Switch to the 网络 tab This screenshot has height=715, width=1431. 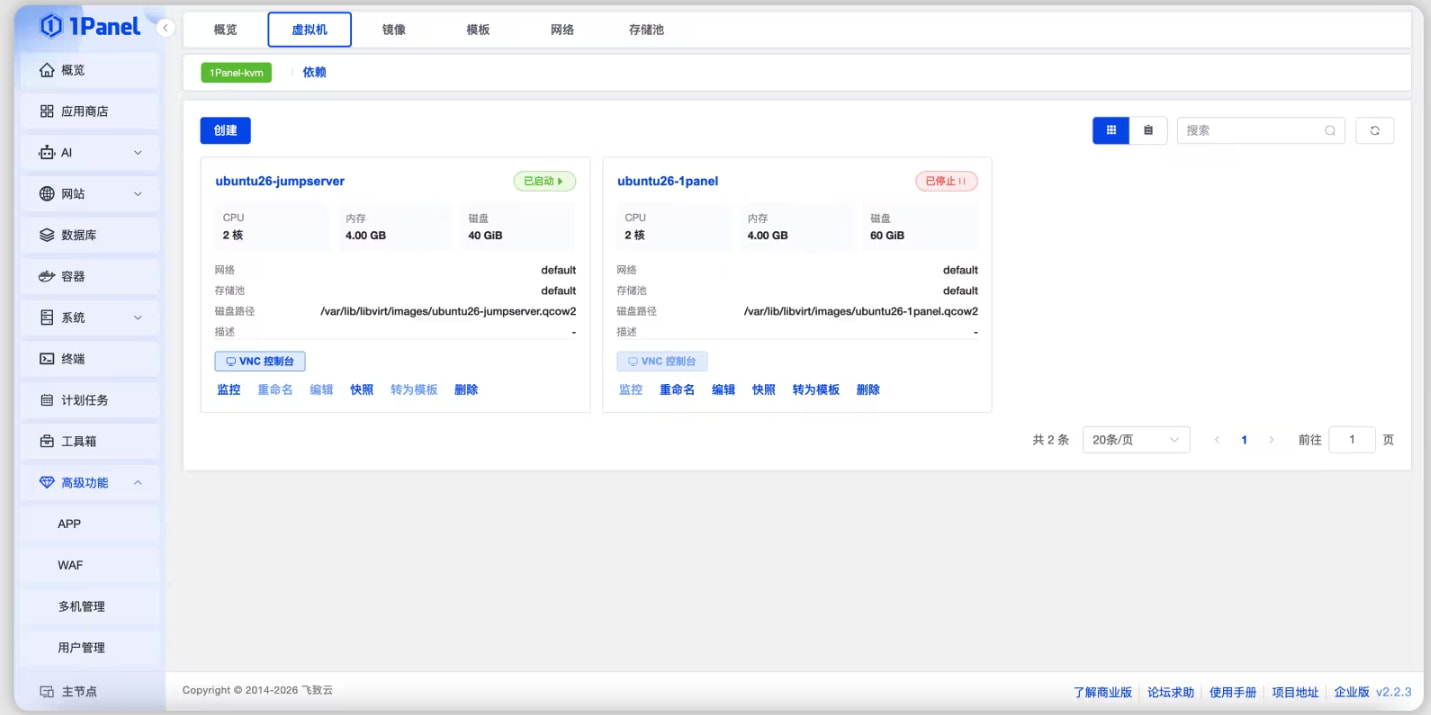point(562,30)
